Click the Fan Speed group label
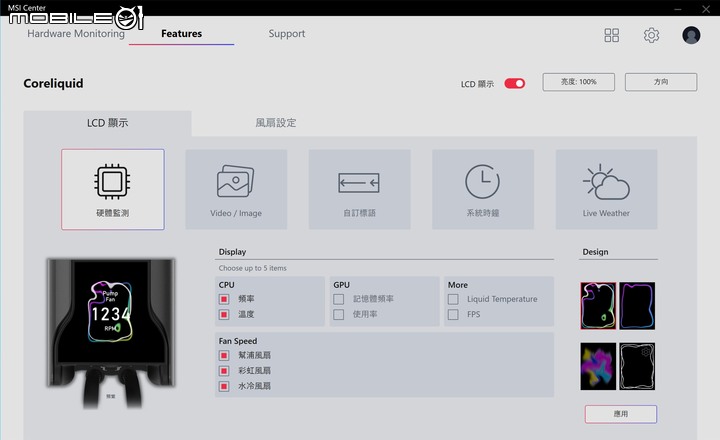This screenshot has height=440, width=720. pos(238,341)
